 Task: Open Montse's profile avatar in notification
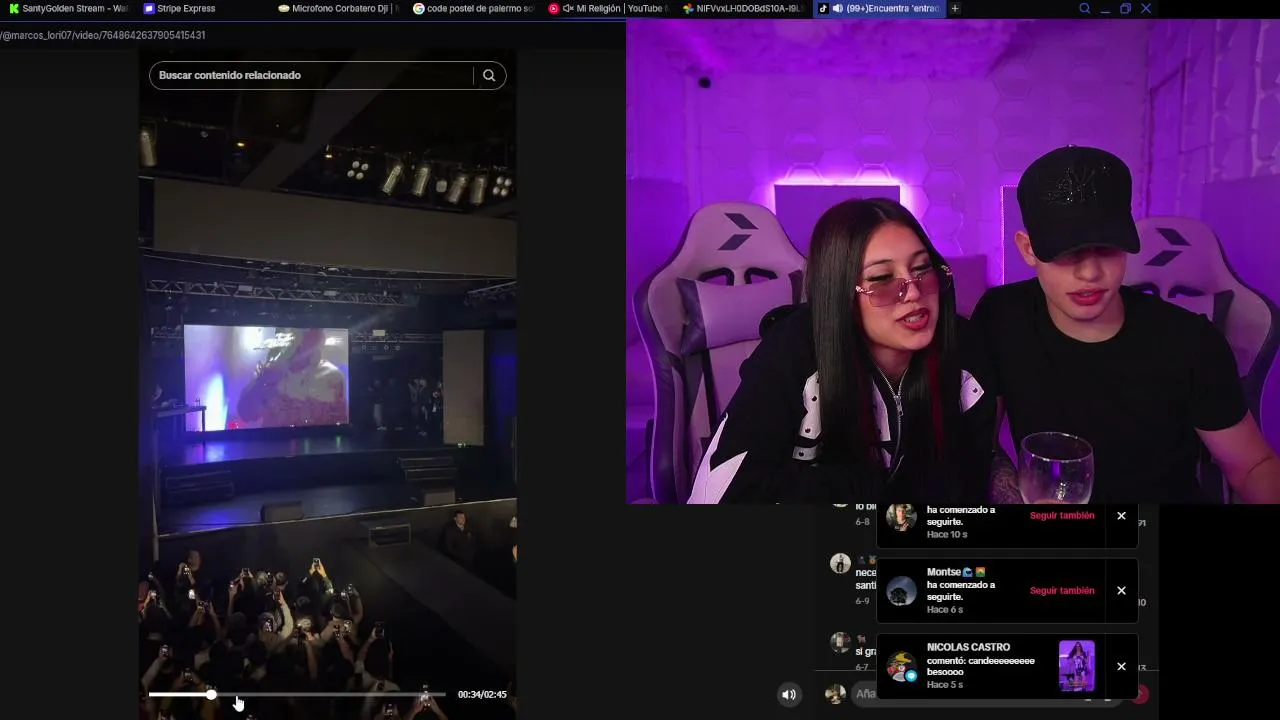[x=901, y=591]
